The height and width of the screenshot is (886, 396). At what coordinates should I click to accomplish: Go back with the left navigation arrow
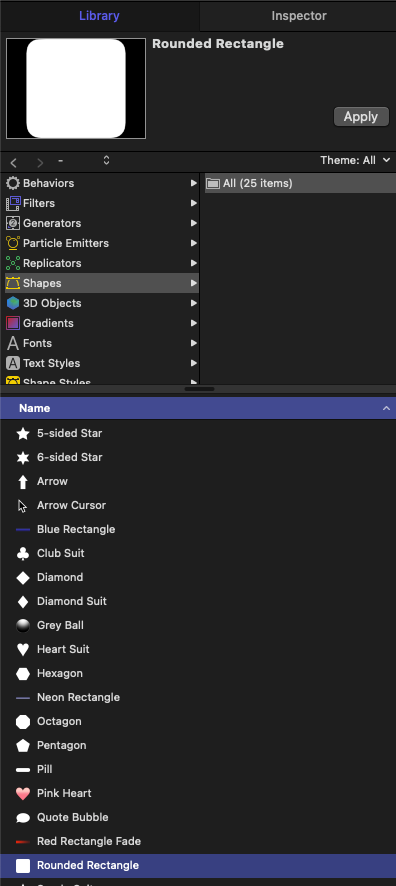click(14, 163)
